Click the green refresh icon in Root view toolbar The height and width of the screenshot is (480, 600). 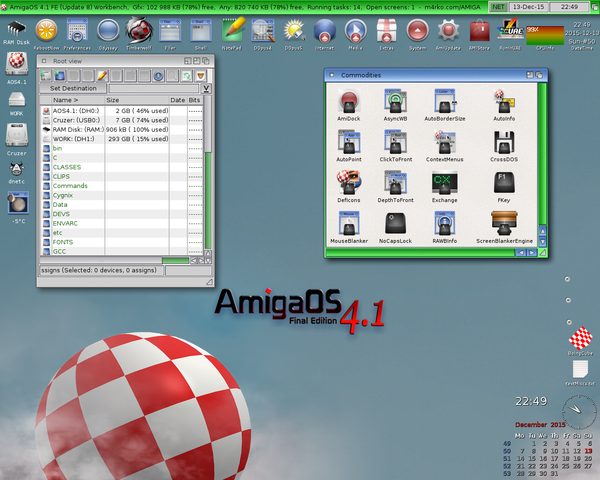(186, 76)
